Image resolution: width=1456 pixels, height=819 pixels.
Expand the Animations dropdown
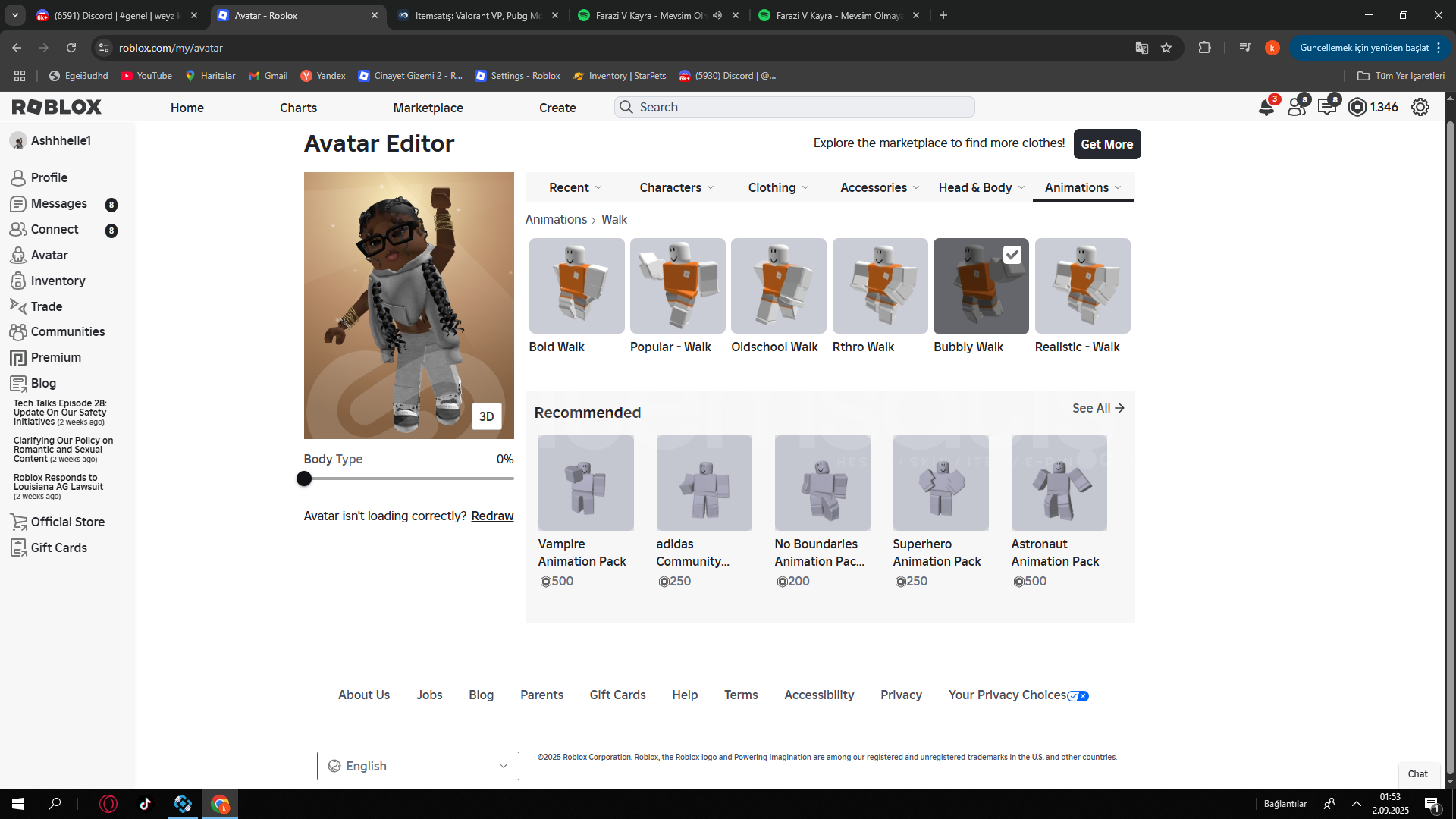(x=1083, y=187)
